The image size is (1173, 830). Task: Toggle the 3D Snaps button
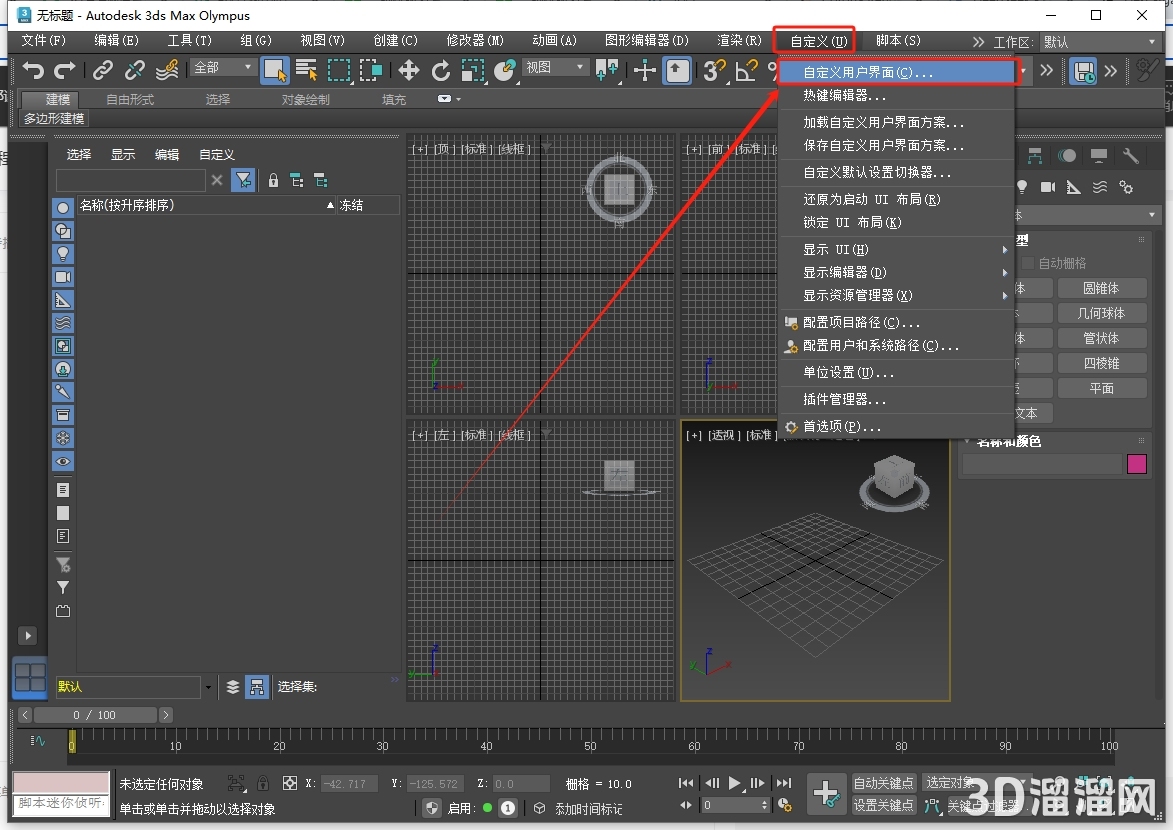pyautogui.click(x=714, y=70)
